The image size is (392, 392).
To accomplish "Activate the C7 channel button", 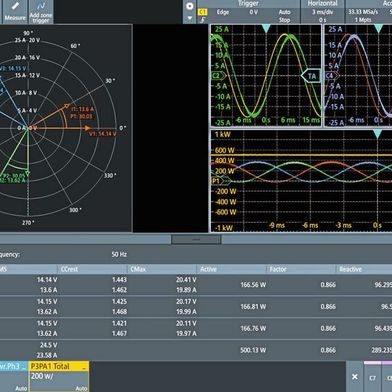I will (x=372, y=378).
